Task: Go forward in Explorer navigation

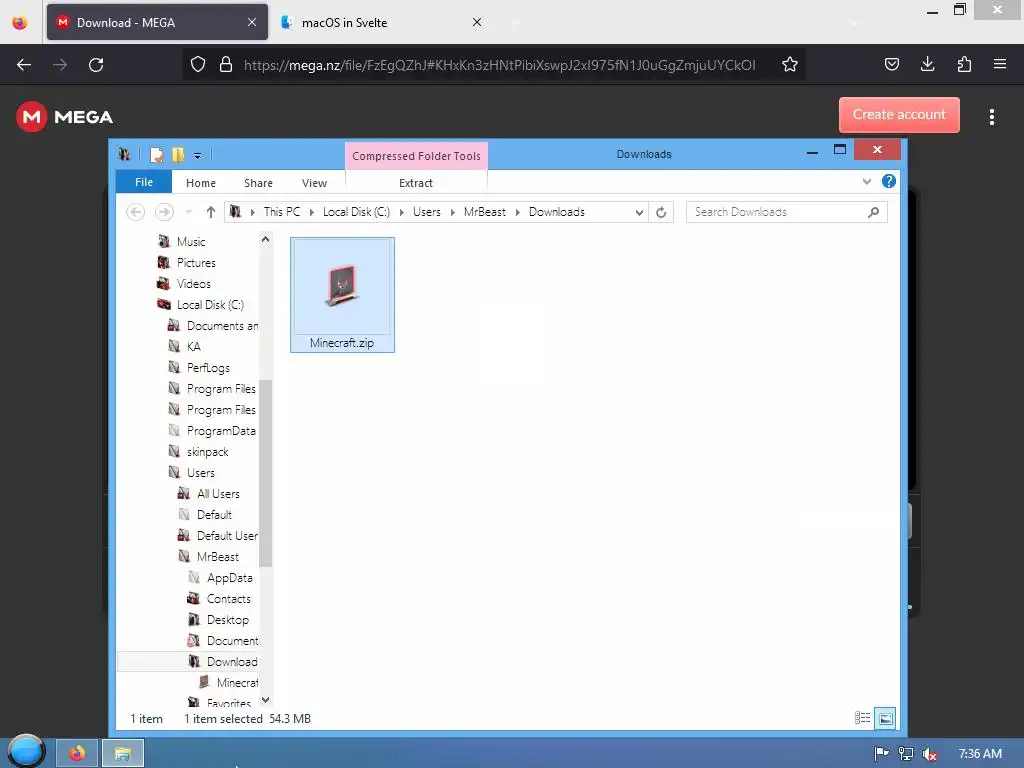Action: (164, 212)
